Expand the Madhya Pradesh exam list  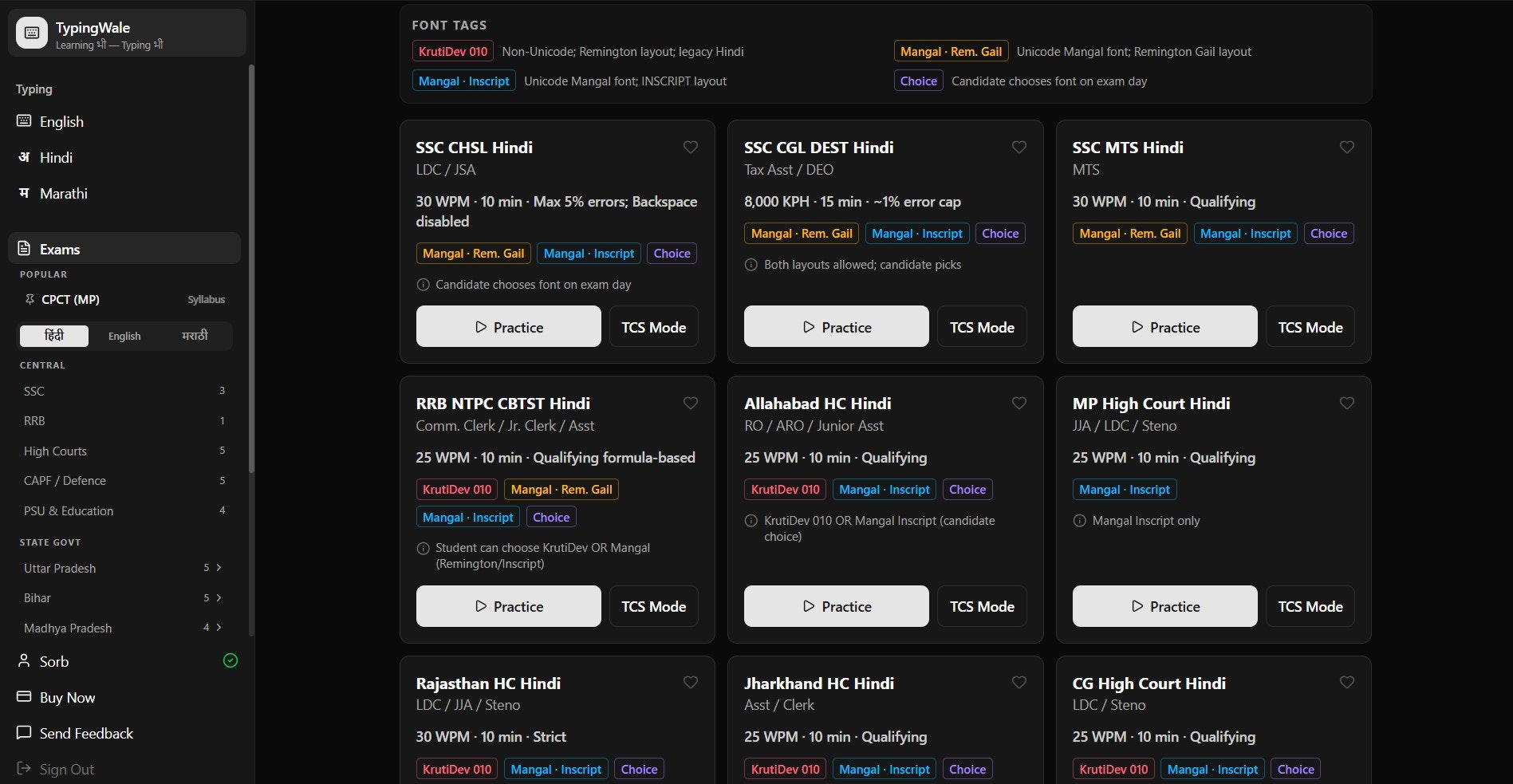coord(219,628)
